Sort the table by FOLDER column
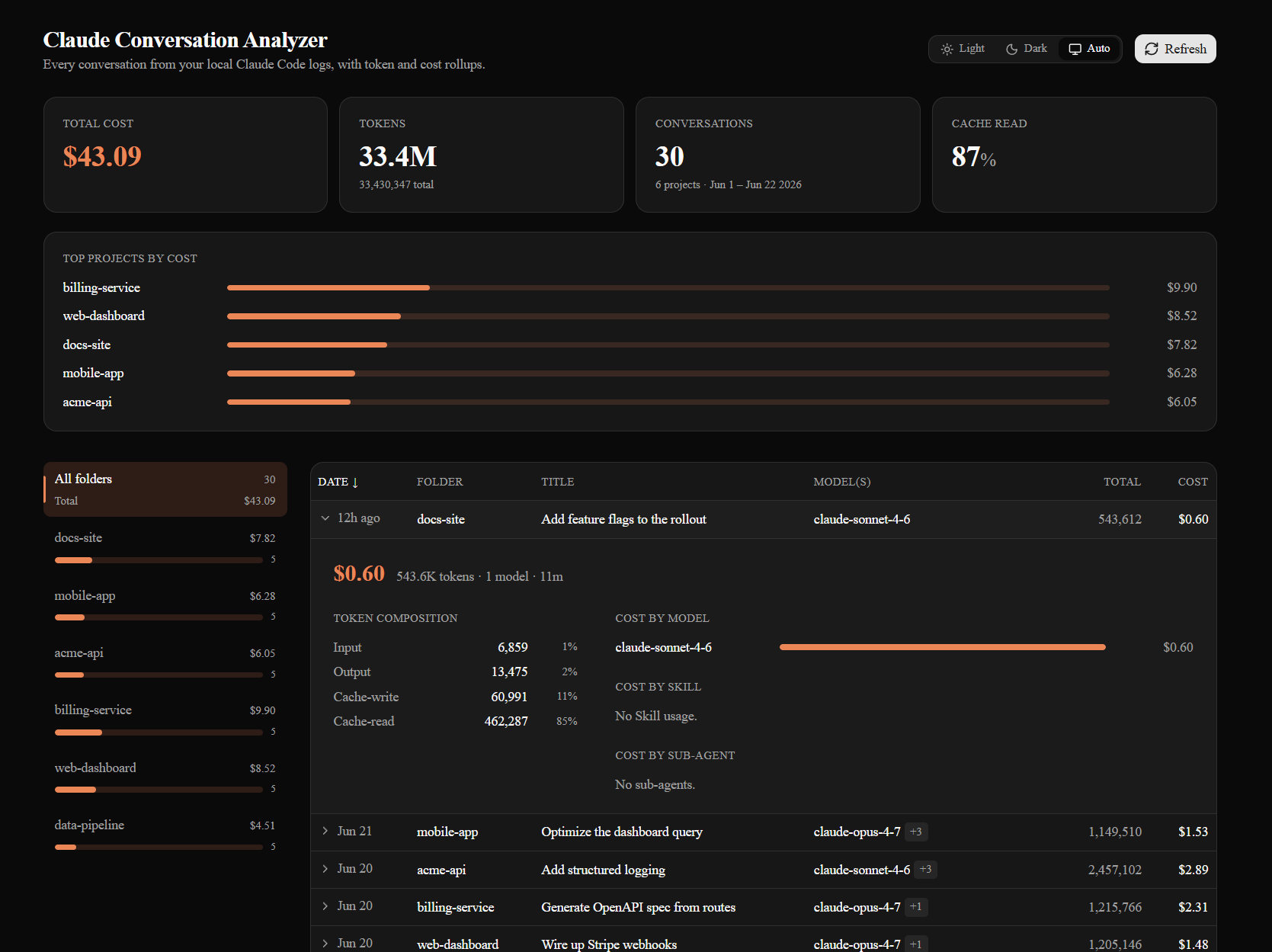Image resolution: width=1272 pixels, height=952 pixels. pyautogui.click(x=440, y=482)
